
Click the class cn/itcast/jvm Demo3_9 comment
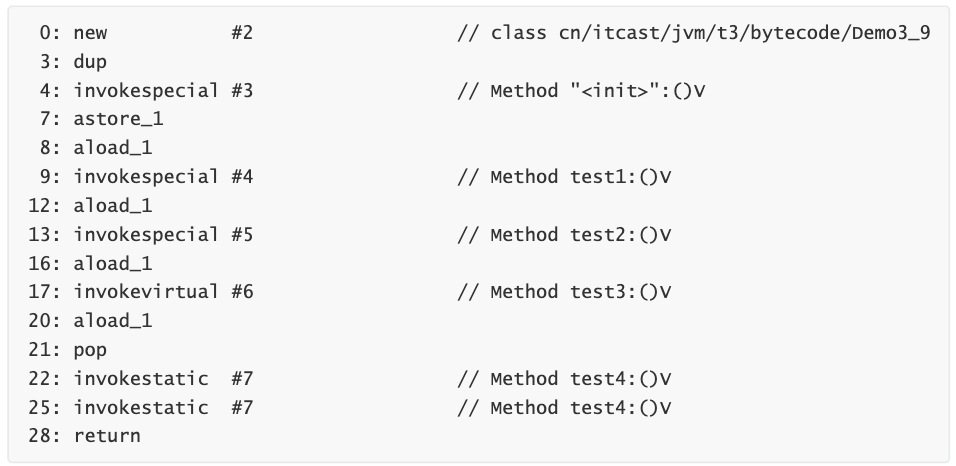tap(693, 33)
